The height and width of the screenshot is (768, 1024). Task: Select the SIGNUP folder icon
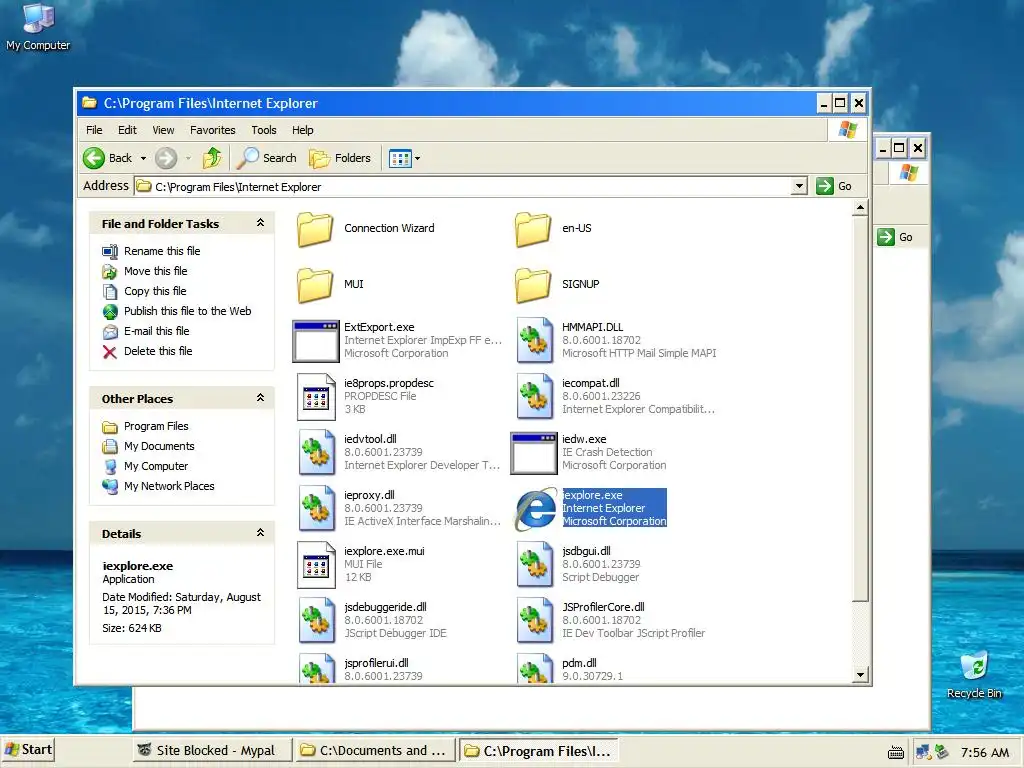coord(534,285)
